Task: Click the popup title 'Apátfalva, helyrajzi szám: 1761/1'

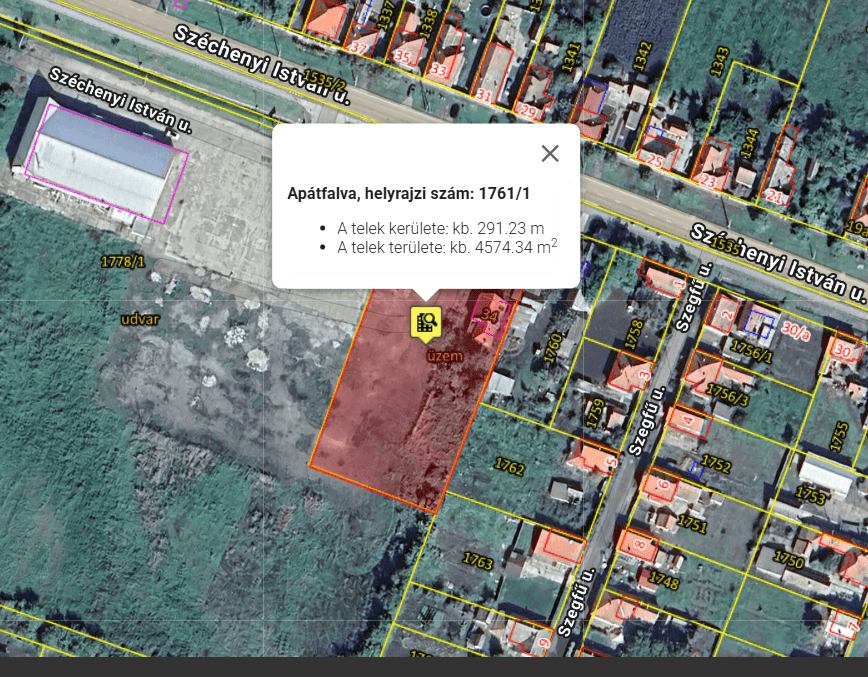Action: pos(409,193)
